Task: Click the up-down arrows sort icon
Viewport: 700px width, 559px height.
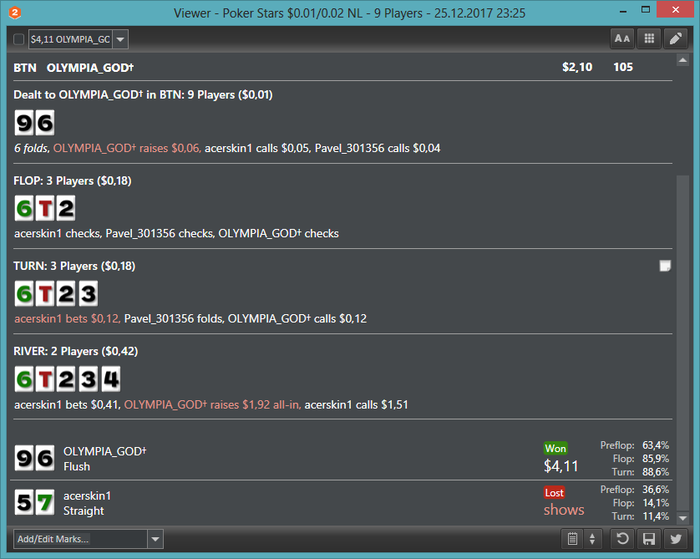Action: pos(592,539)
